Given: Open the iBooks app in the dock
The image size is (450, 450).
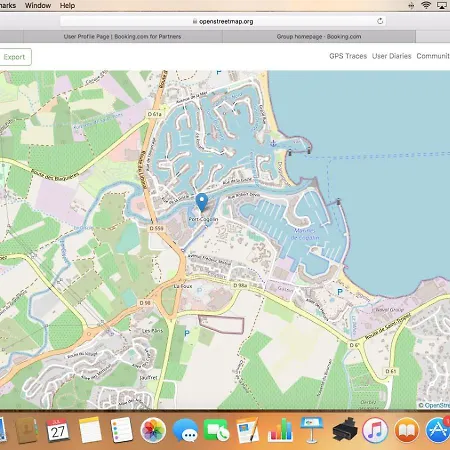Looking at the screenshot, I should pyautogui.click(x=406, y=430).
